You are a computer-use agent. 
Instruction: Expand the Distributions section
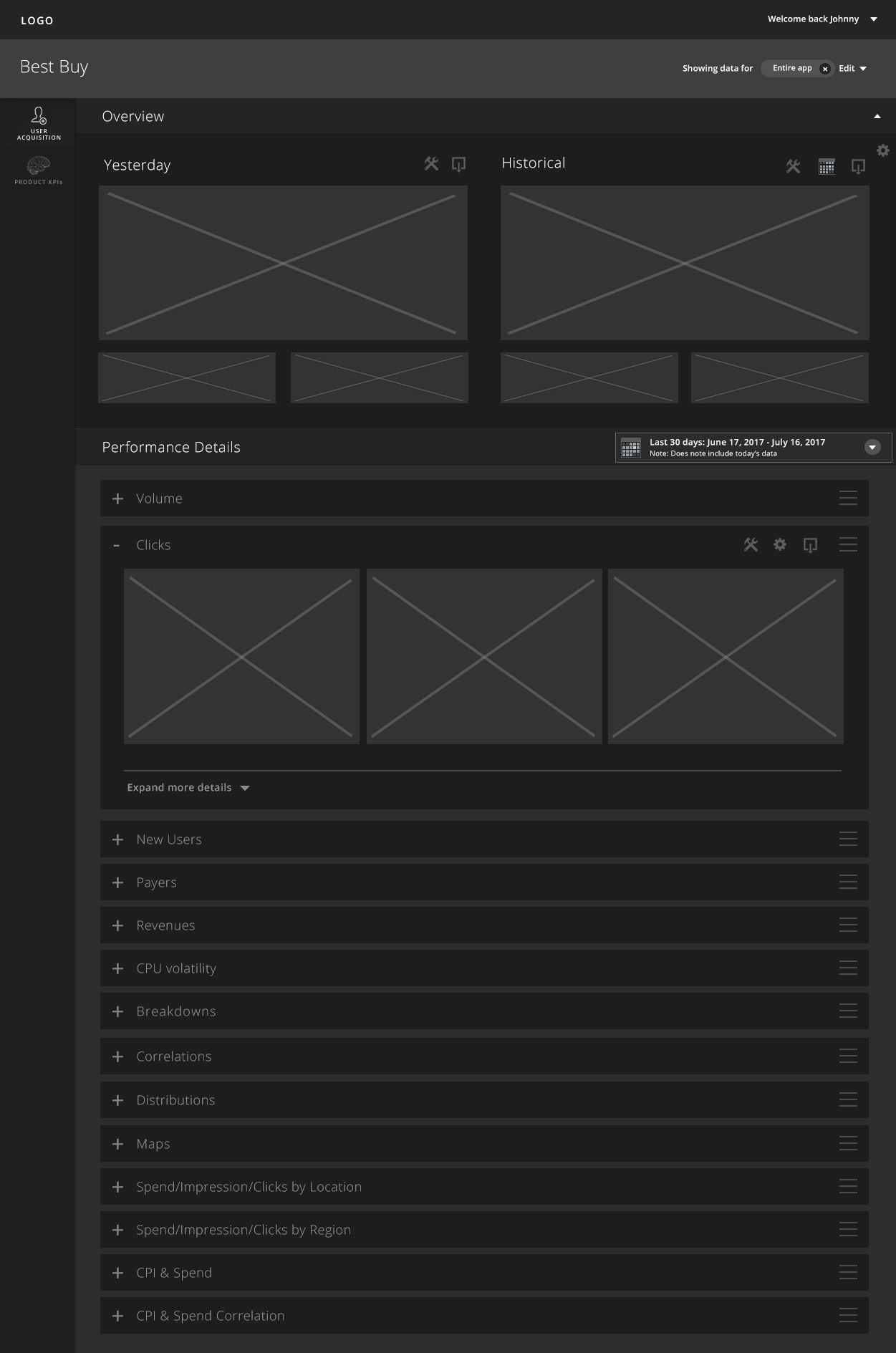(118, 1100)
